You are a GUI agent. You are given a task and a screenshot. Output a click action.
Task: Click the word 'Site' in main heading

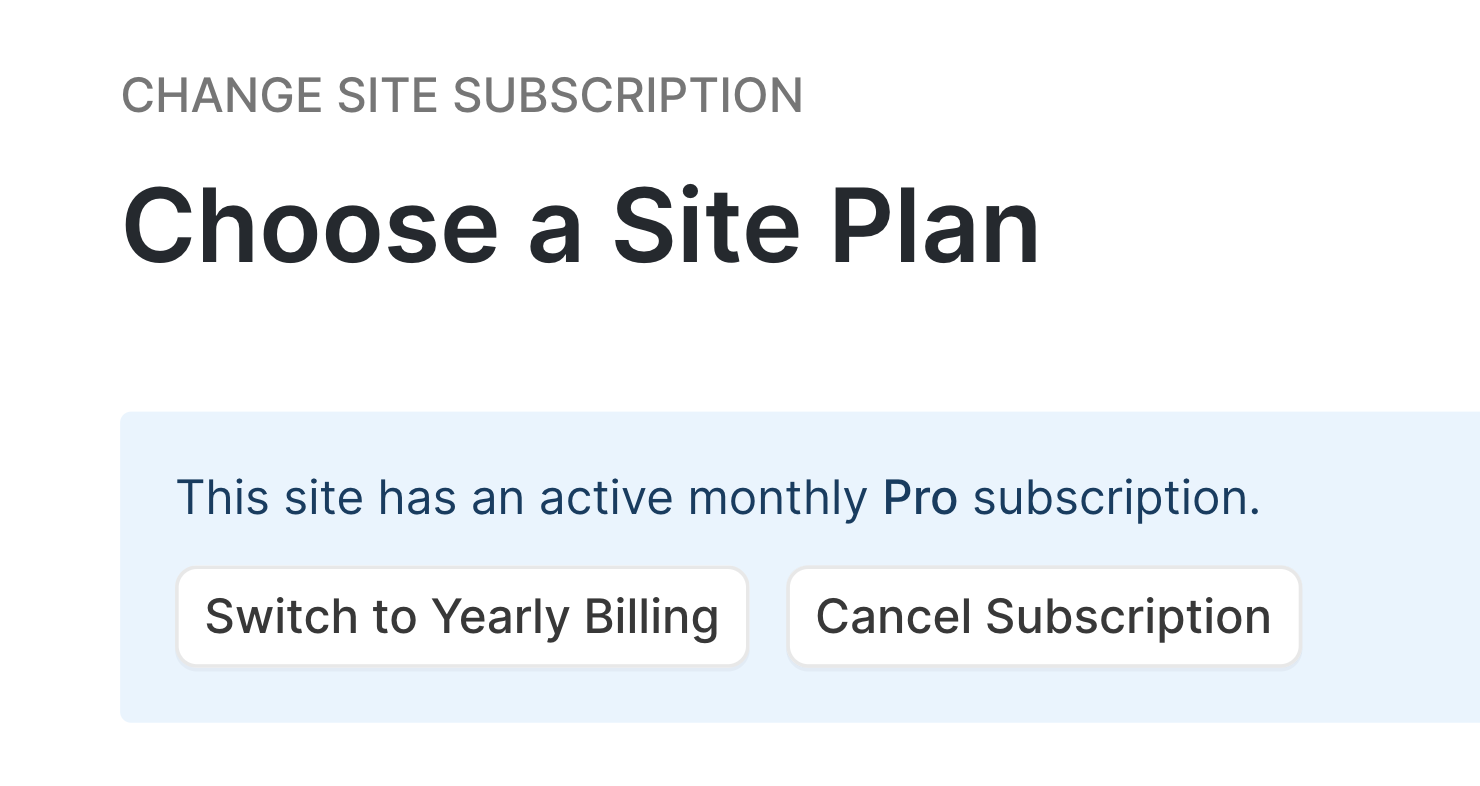coord(706,227)
